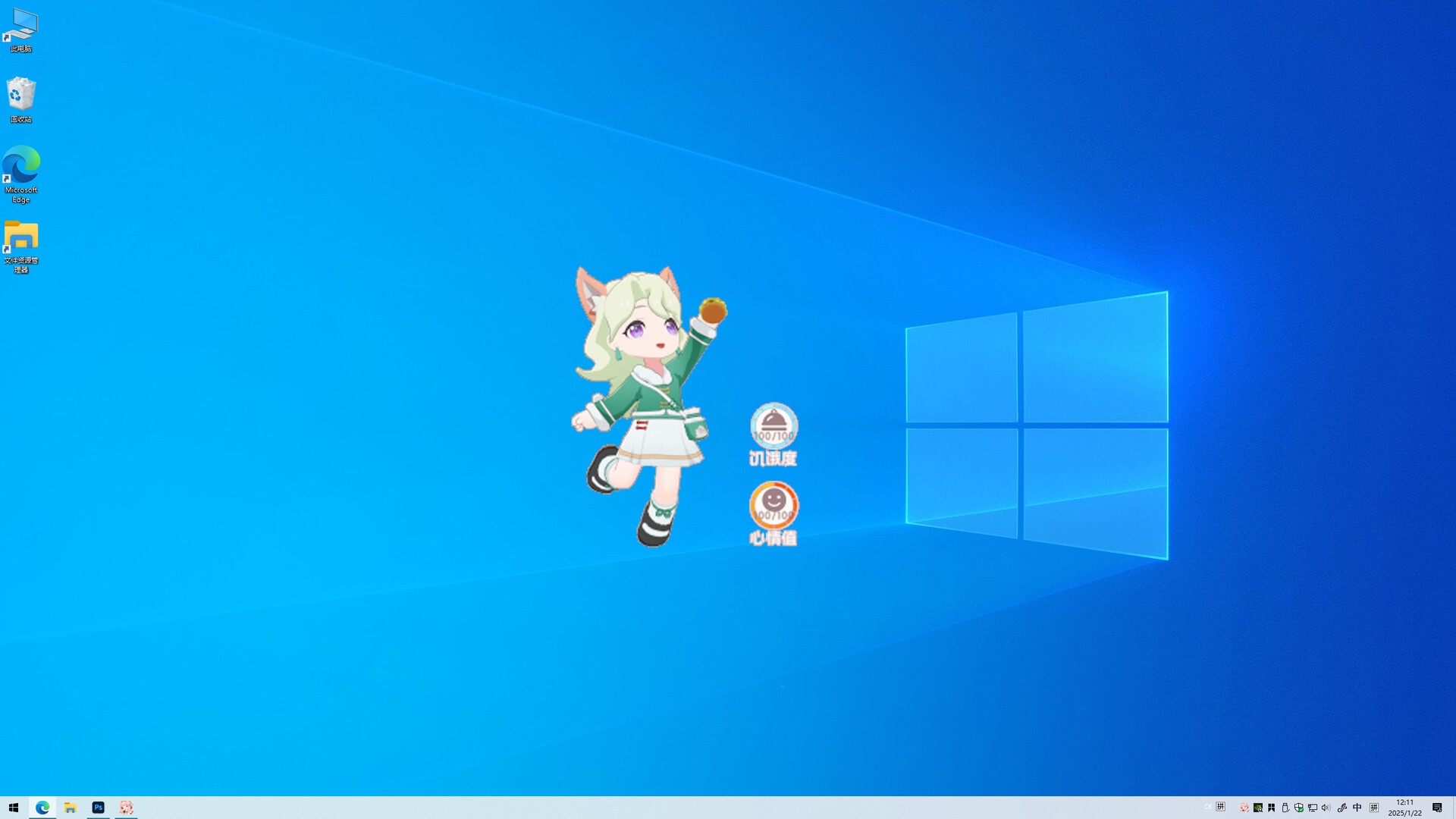Screen dimensions: 1456x819
Task: Open the Windows Start menu
Action: pyautogui.click(x=14, y=808)
